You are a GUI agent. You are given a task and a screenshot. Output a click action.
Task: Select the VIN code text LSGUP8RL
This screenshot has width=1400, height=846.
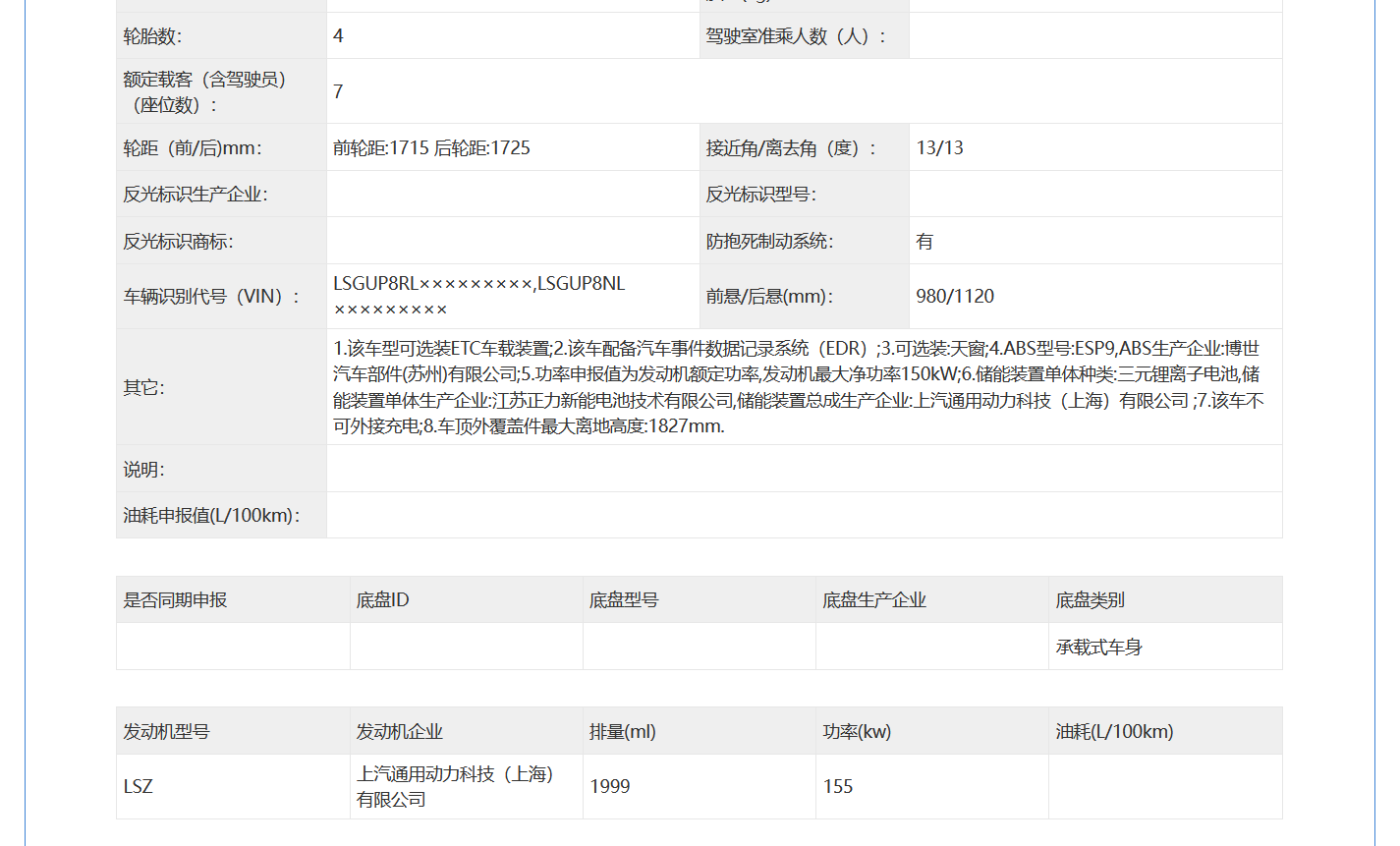[375, 284]
